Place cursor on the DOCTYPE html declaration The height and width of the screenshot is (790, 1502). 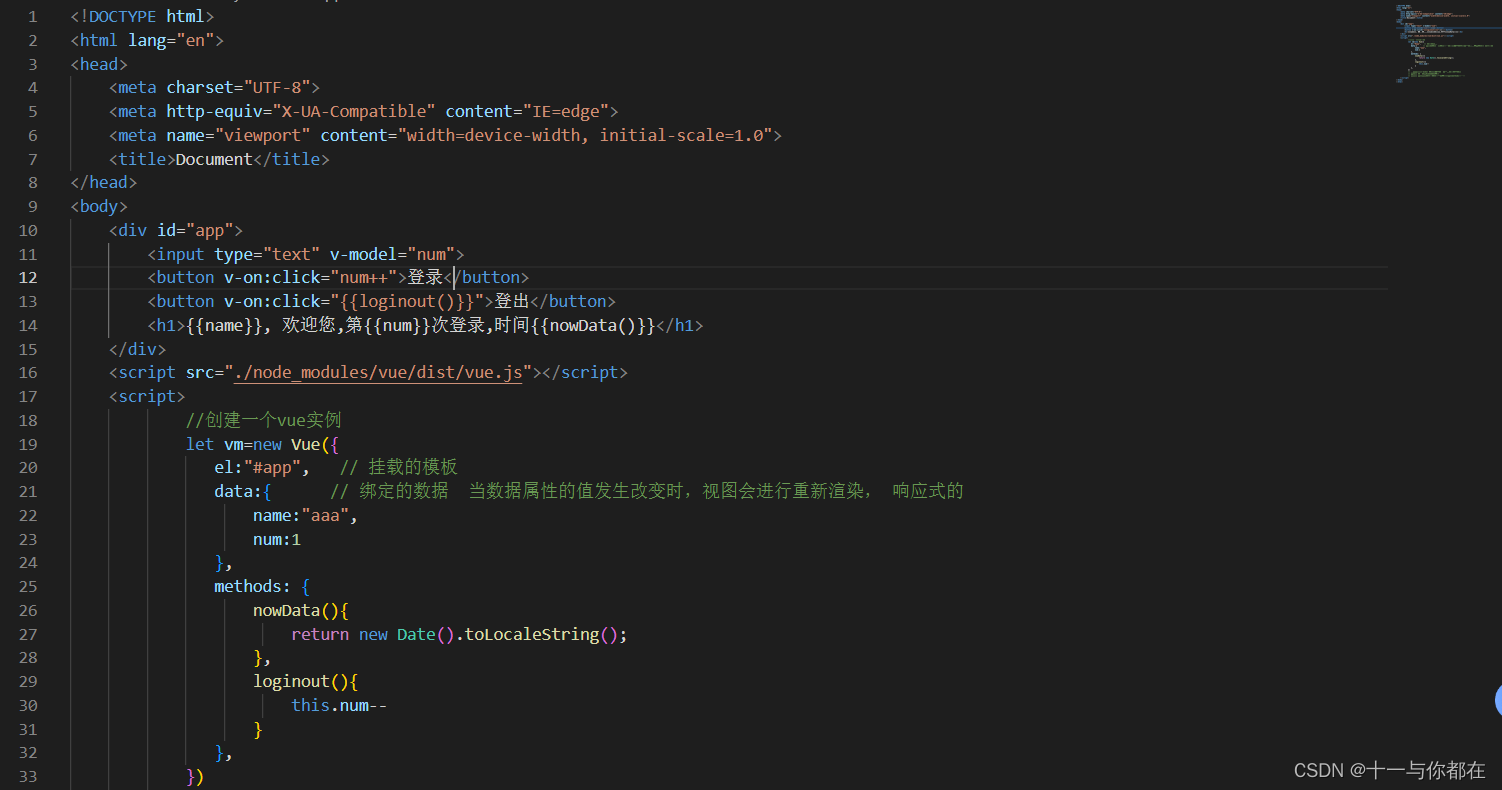click(x=142, y=17)
